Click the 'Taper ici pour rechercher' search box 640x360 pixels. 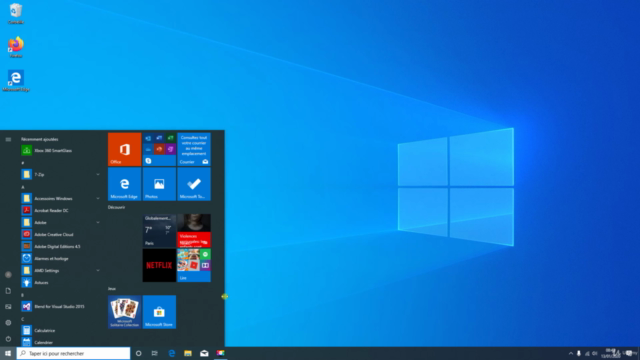pyautogui.click(x=73, y=353)
